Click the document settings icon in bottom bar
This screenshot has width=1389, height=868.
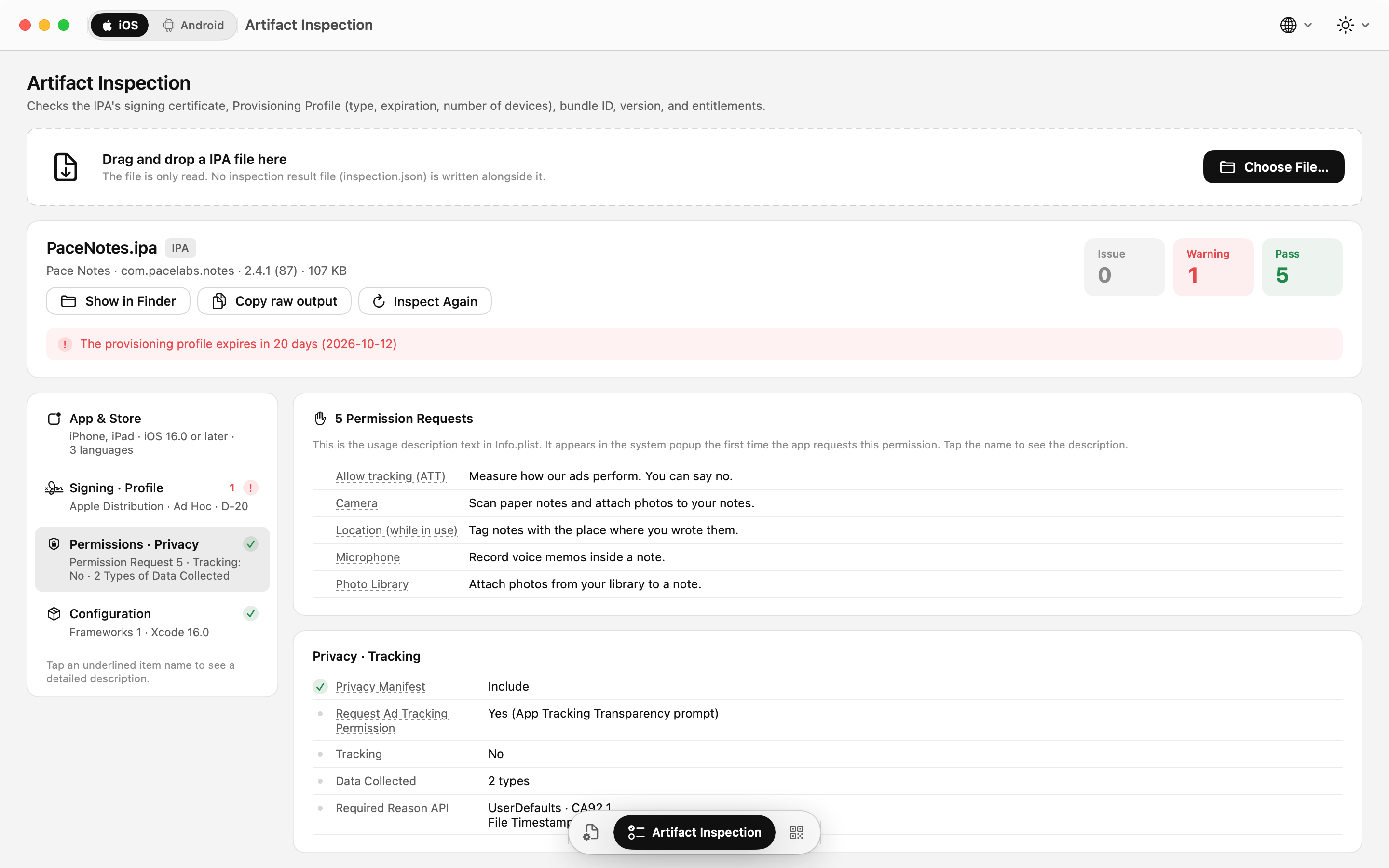pos(591,832)
